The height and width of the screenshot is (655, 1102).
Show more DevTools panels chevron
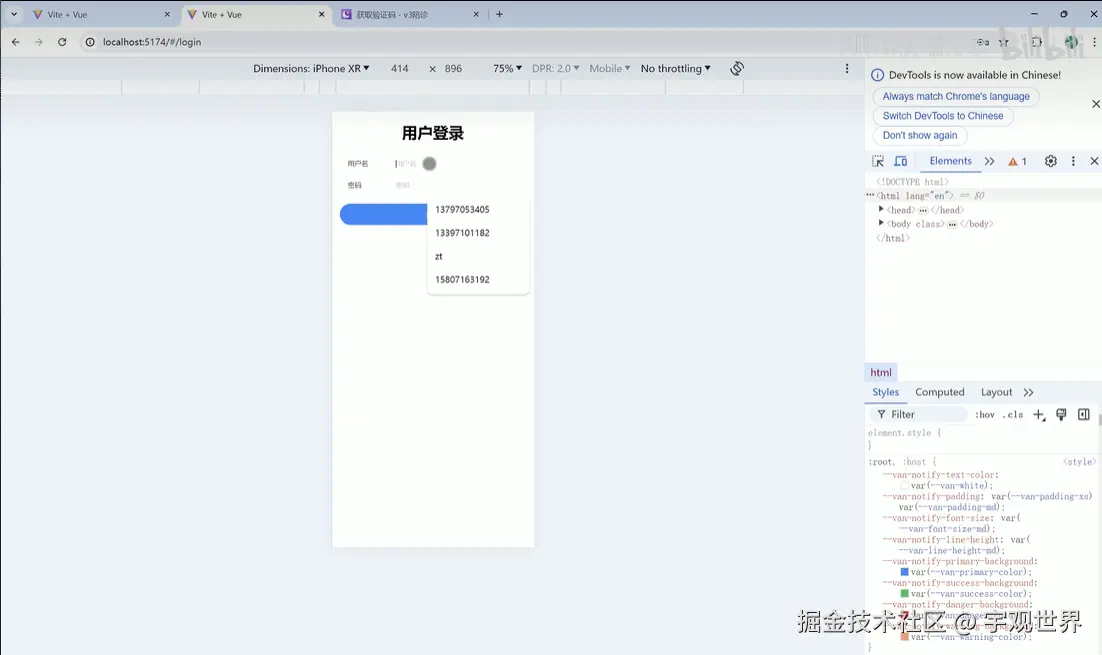pos(990,161)
